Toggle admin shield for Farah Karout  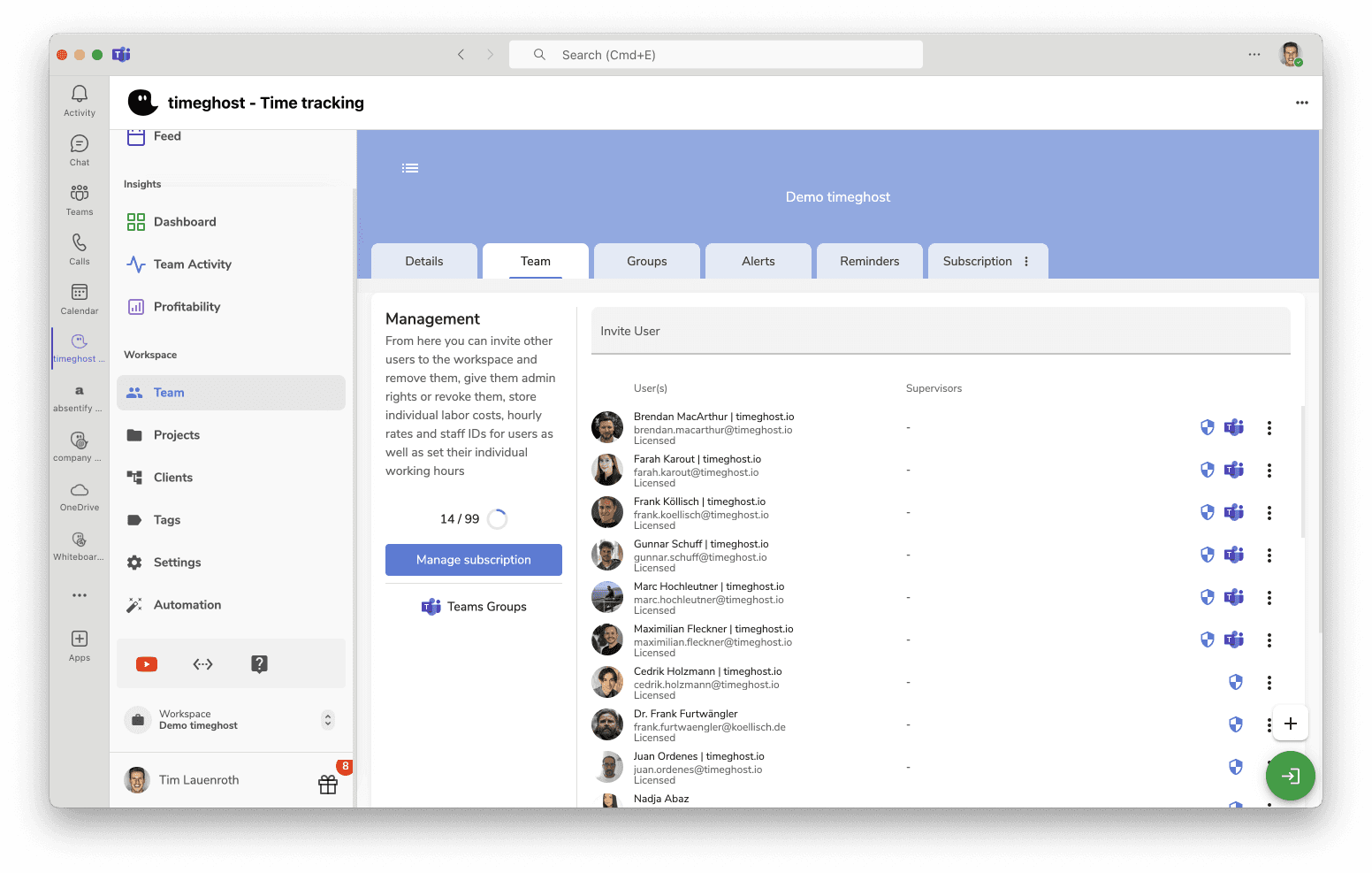coord(1208,471)
